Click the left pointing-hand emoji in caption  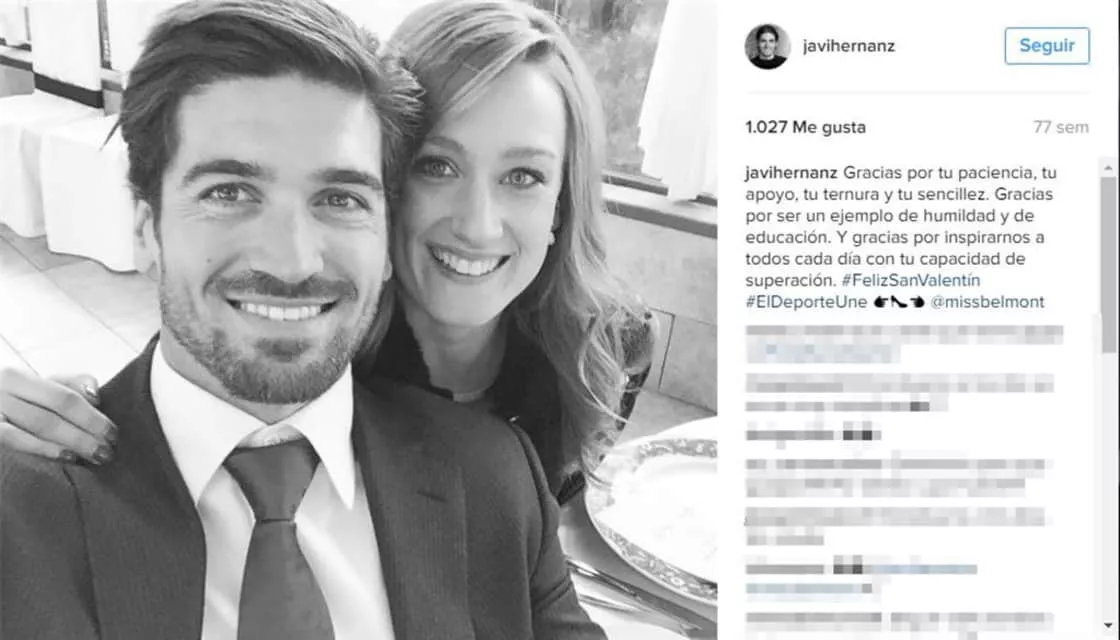click(x=881, y=302)
